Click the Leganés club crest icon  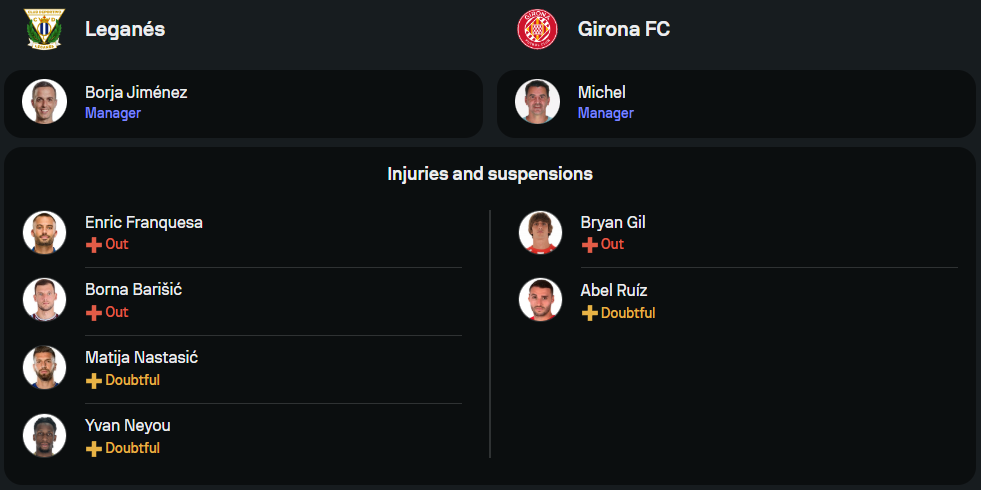[x=44, y=29]
